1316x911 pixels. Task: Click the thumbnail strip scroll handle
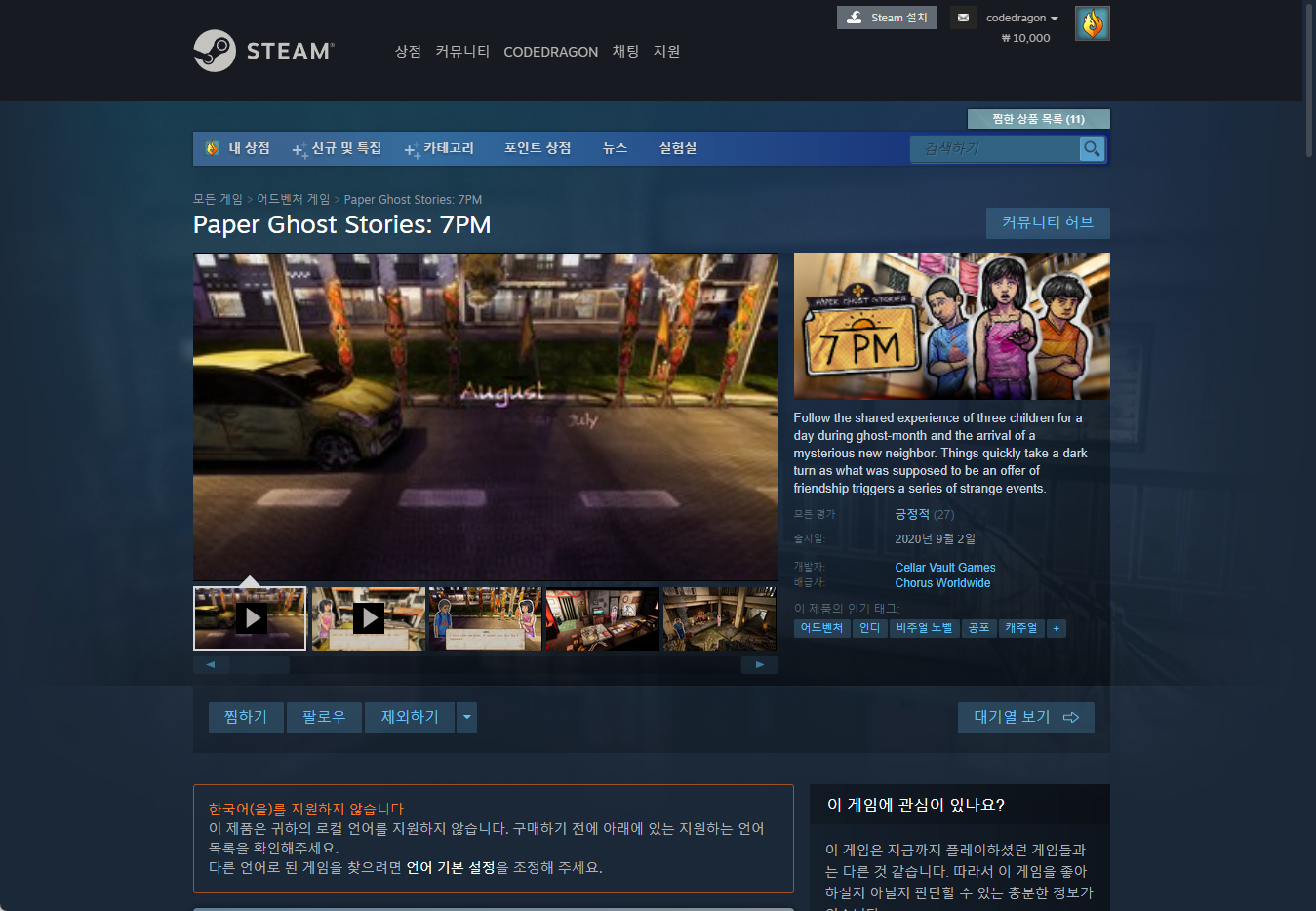click(260, 665)
